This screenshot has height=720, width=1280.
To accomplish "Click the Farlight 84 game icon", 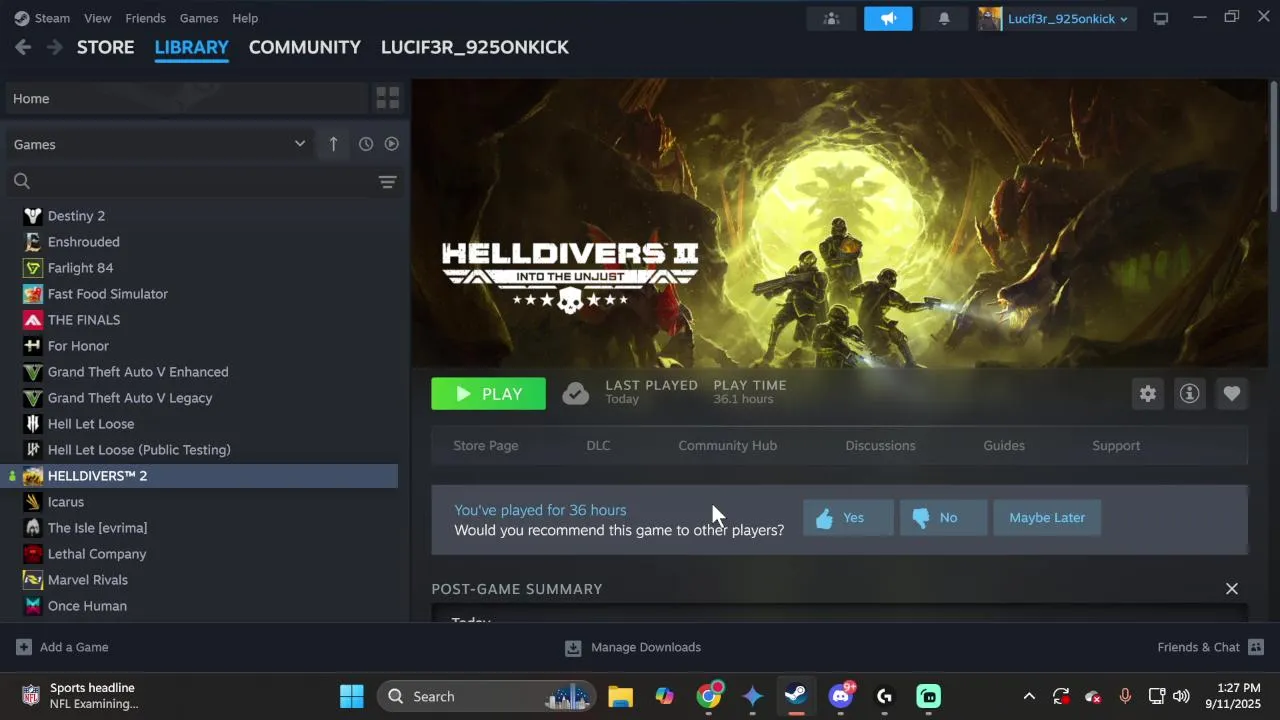I will pyautogui.click(x=33, y=268).
